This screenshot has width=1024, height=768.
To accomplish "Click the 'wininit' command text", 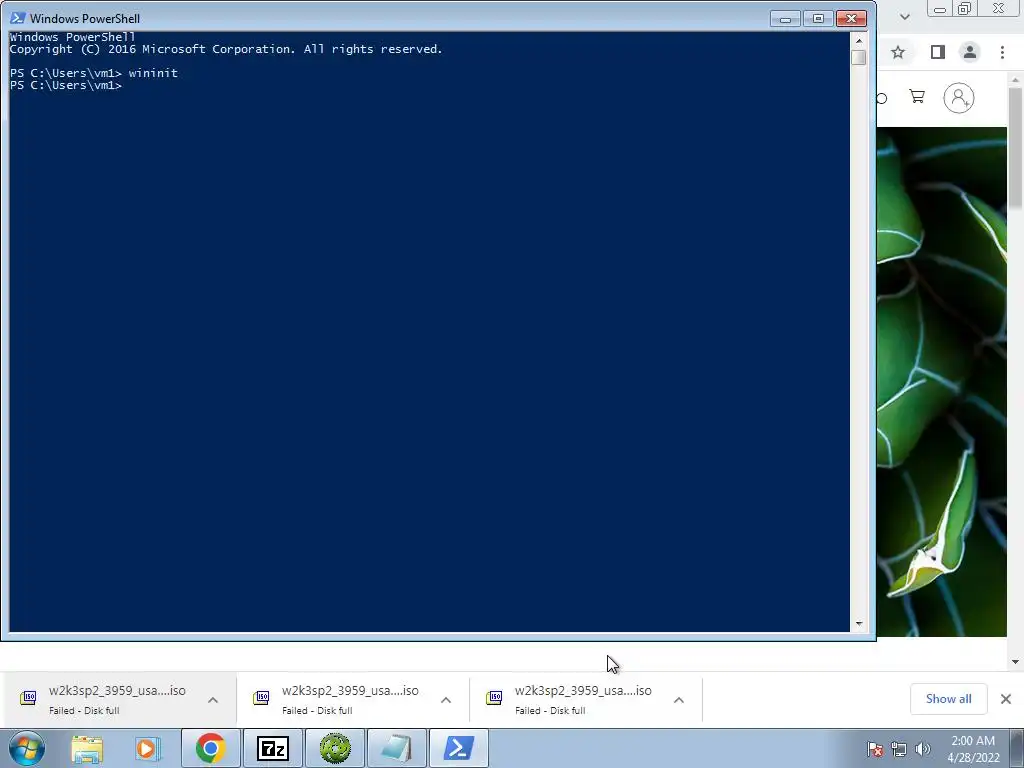I will click(153, 73).
